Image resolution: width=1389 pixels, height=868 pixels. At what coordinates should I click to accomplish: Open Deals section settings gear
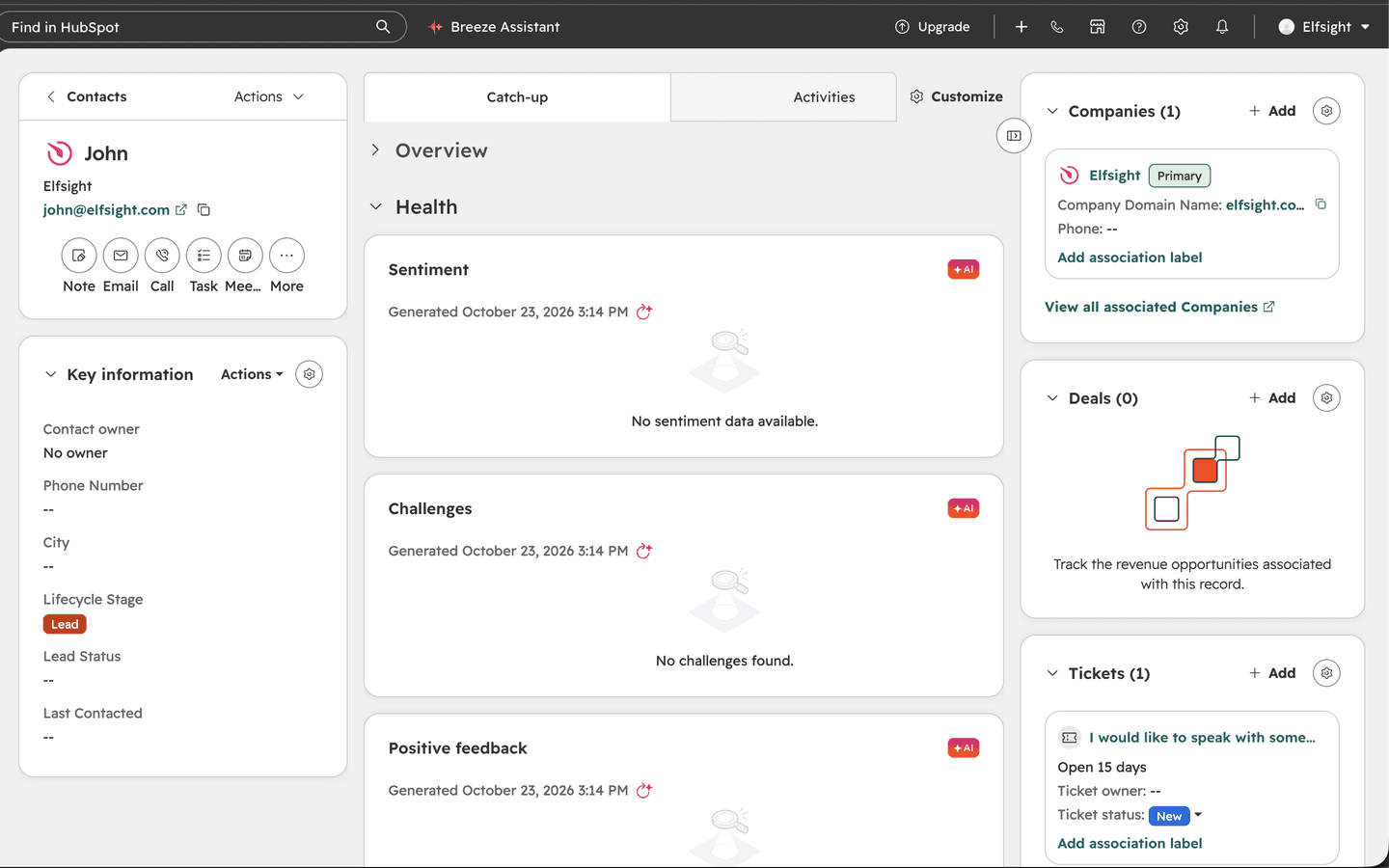(1326, 398)
